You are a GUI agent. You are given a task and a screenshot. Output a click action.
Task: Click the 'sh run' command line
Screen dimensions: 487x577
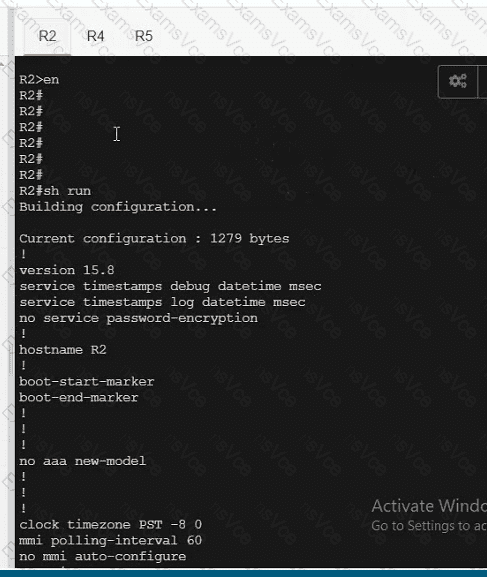55,191
